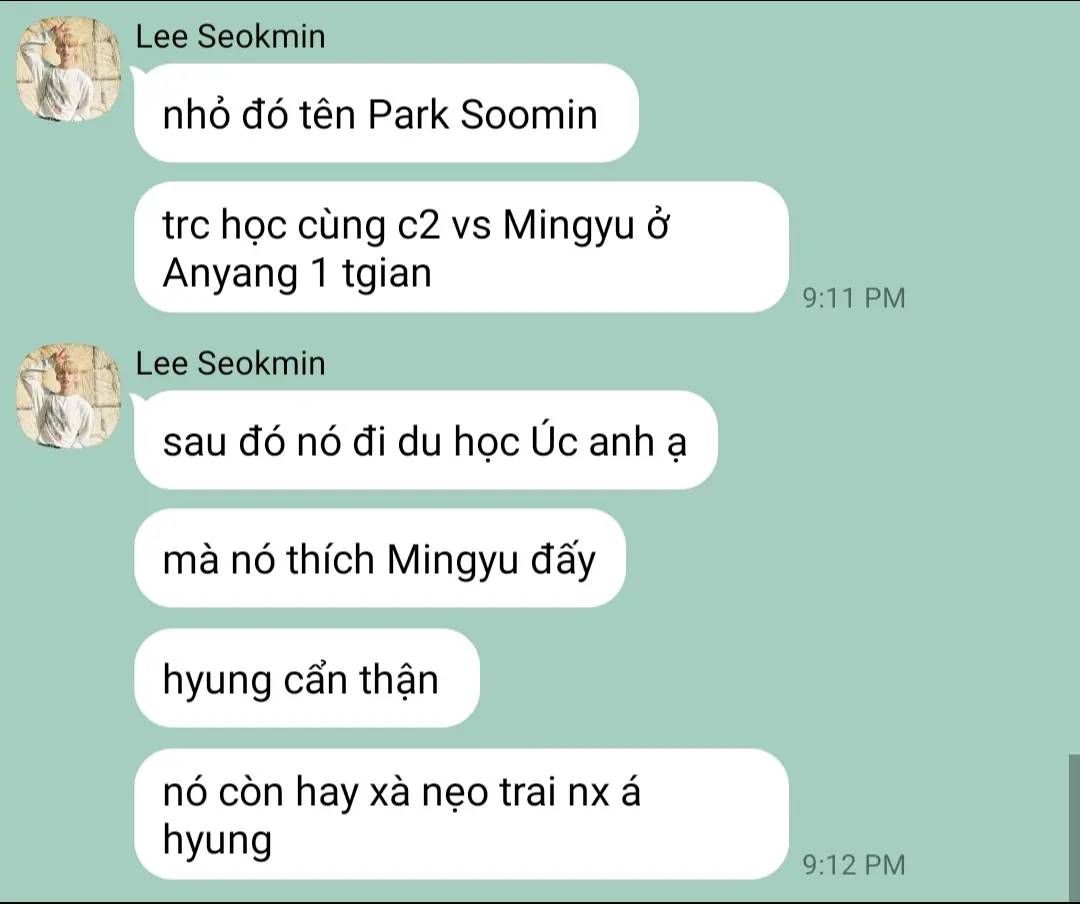The width and height of the screenshot is (1080, 904).
Task: Click the gray scrollbar handle at right edge
Action: click(x=1074, y=825)
